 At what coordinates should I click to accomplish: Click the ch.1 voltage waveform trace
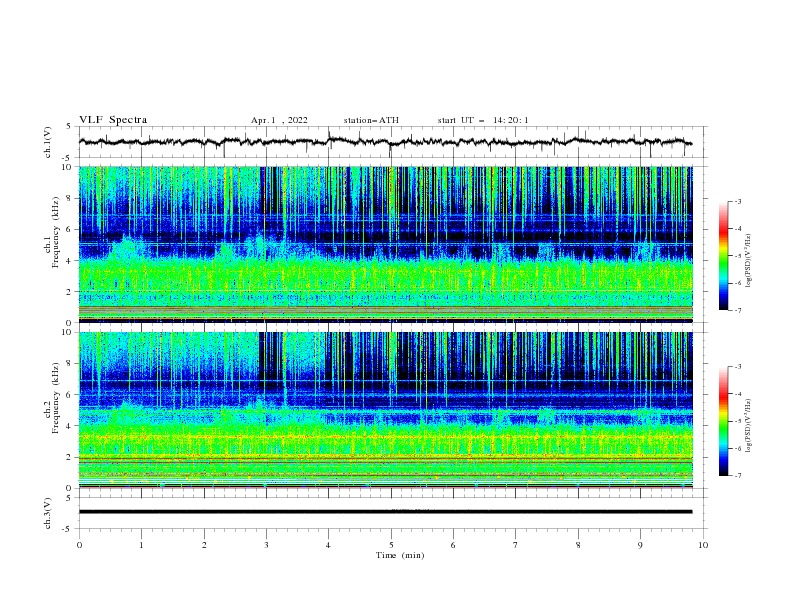[385, 142]
